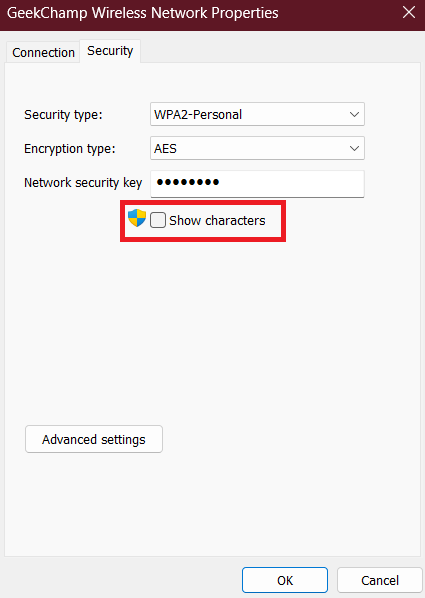
Task: Dismiss the dialog with Cancel
Action: point(380,580)
